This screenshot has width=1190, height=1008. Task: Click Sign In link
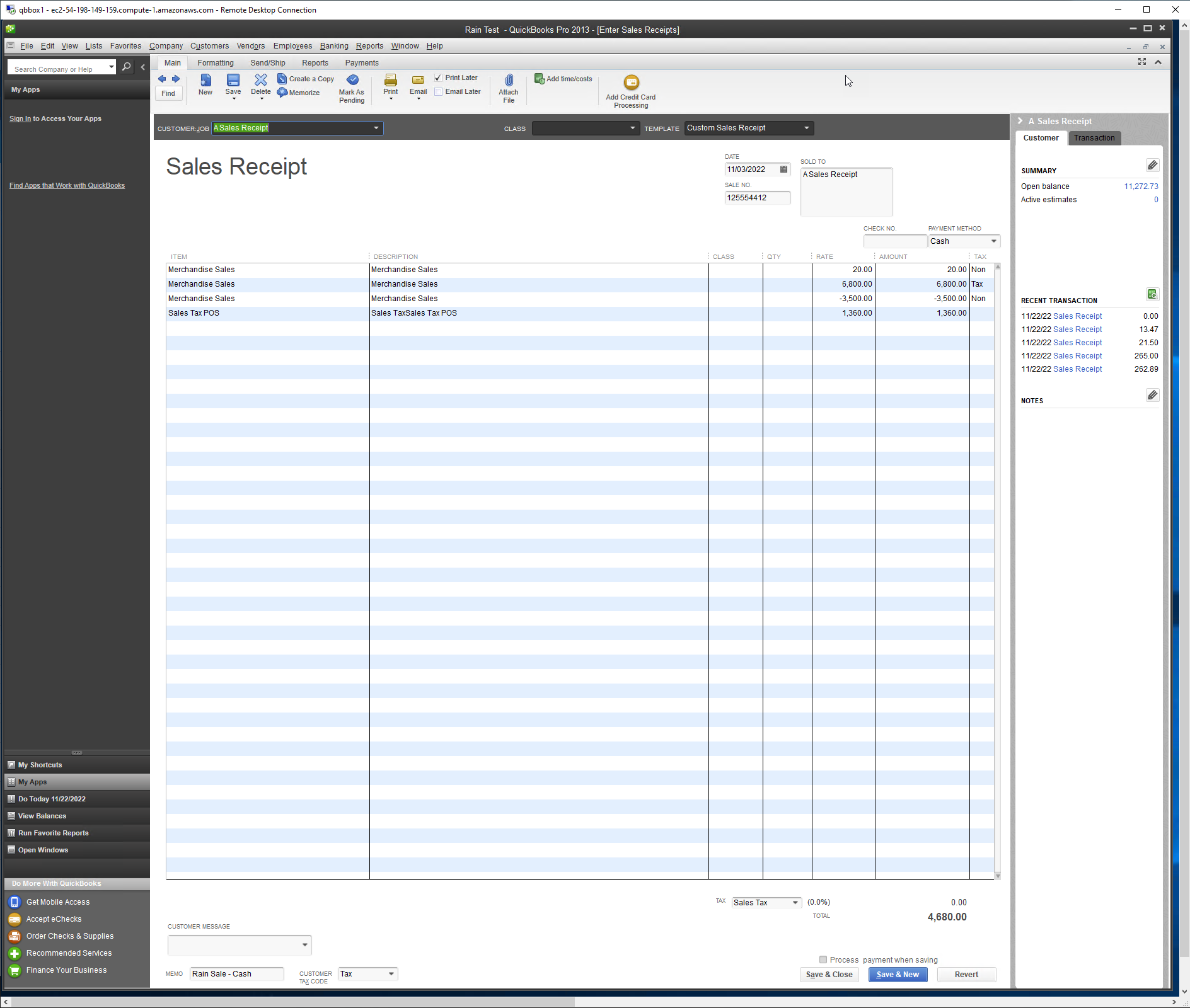point(20,118)
